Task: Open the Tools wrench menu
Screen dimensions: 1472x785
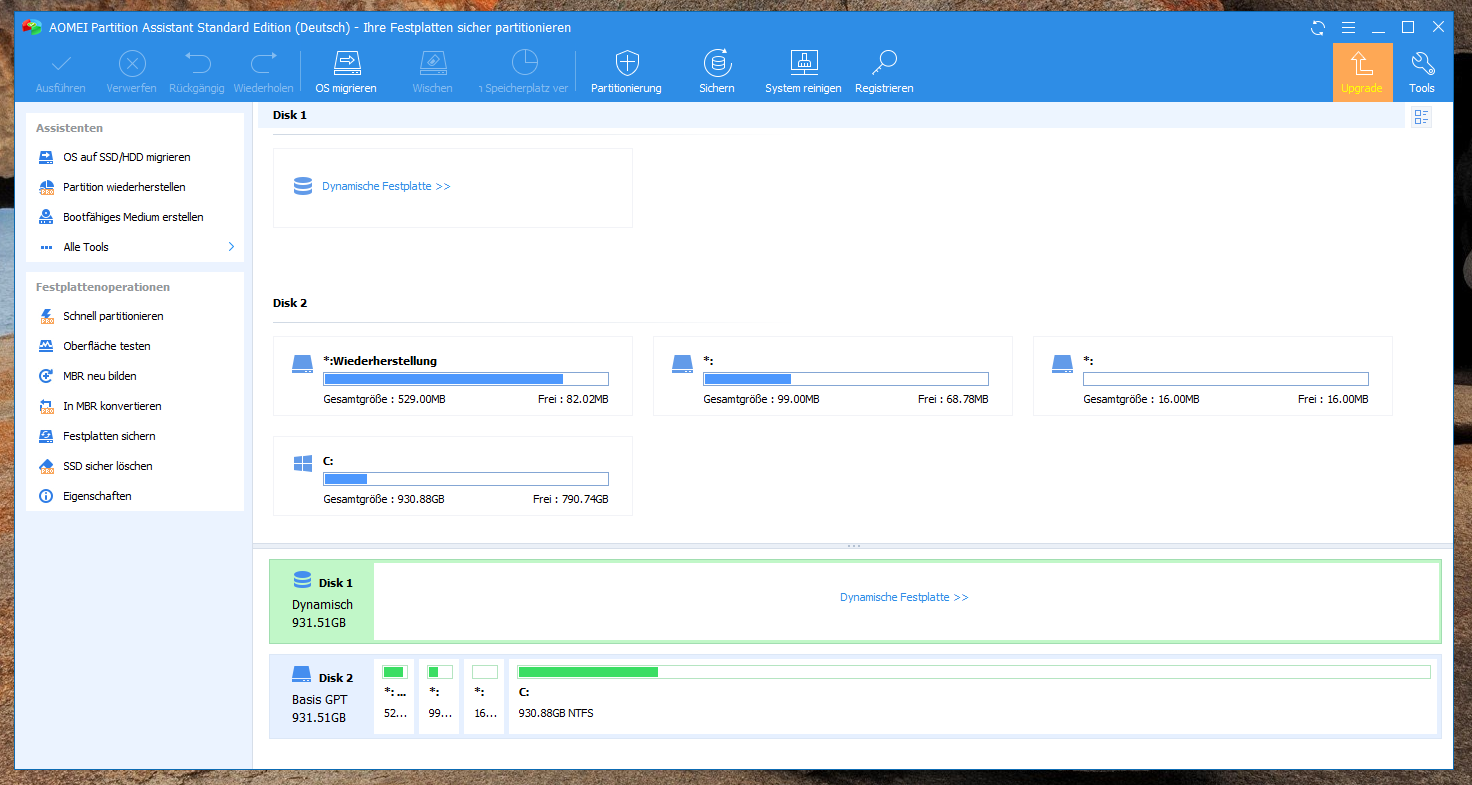Action: (1422, 72)
